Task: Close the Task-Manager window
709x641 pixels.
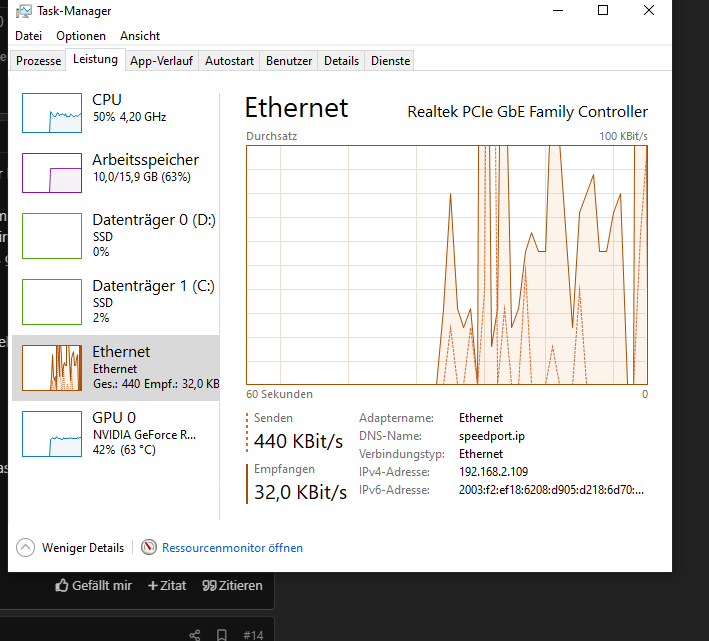Action: (x=649, y=10)
